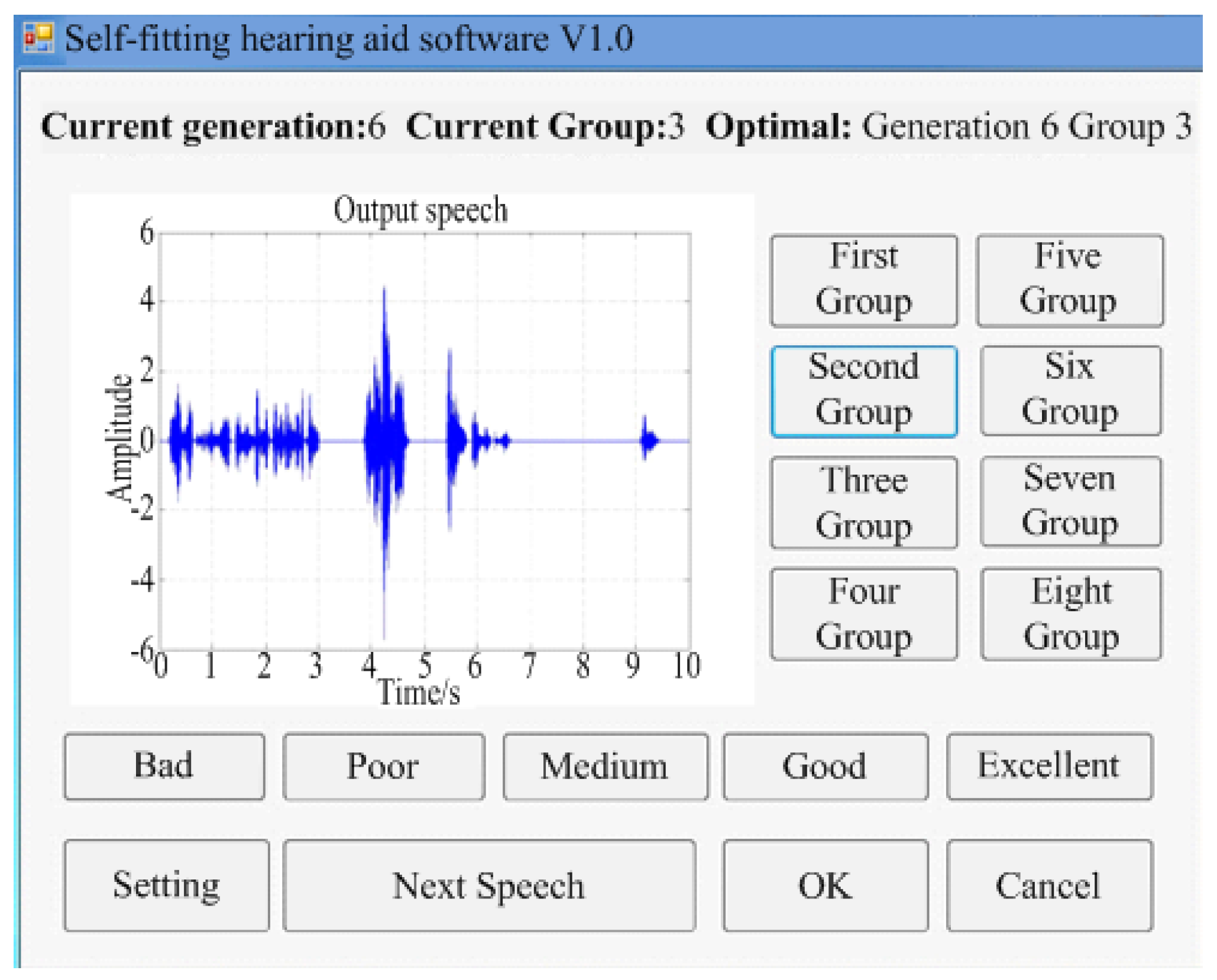Rate the speech as Good
This screenshot has width=1217, height=980.
coord(824,766)
